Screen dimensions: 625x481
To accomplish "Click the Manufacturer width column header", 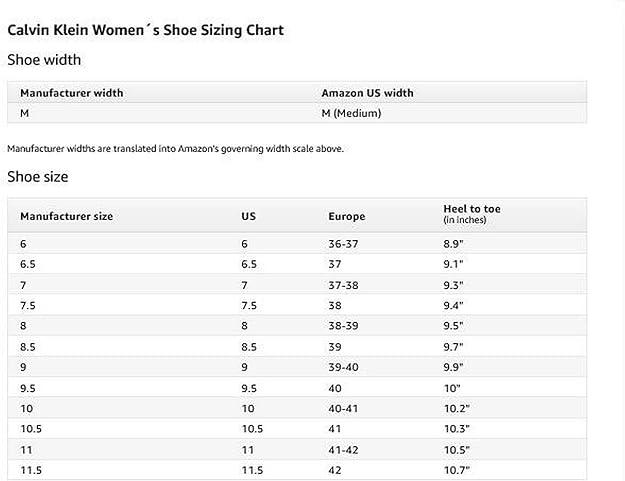I will 71,93.
